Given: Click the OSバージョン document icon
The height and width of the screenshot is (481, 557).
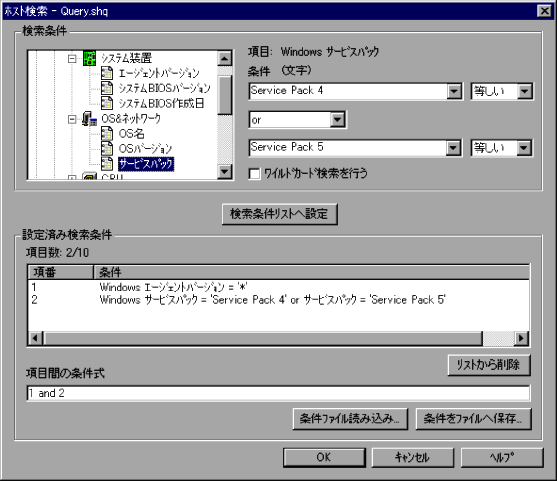Looking at the screenshot, I should [x=107, y=148].
